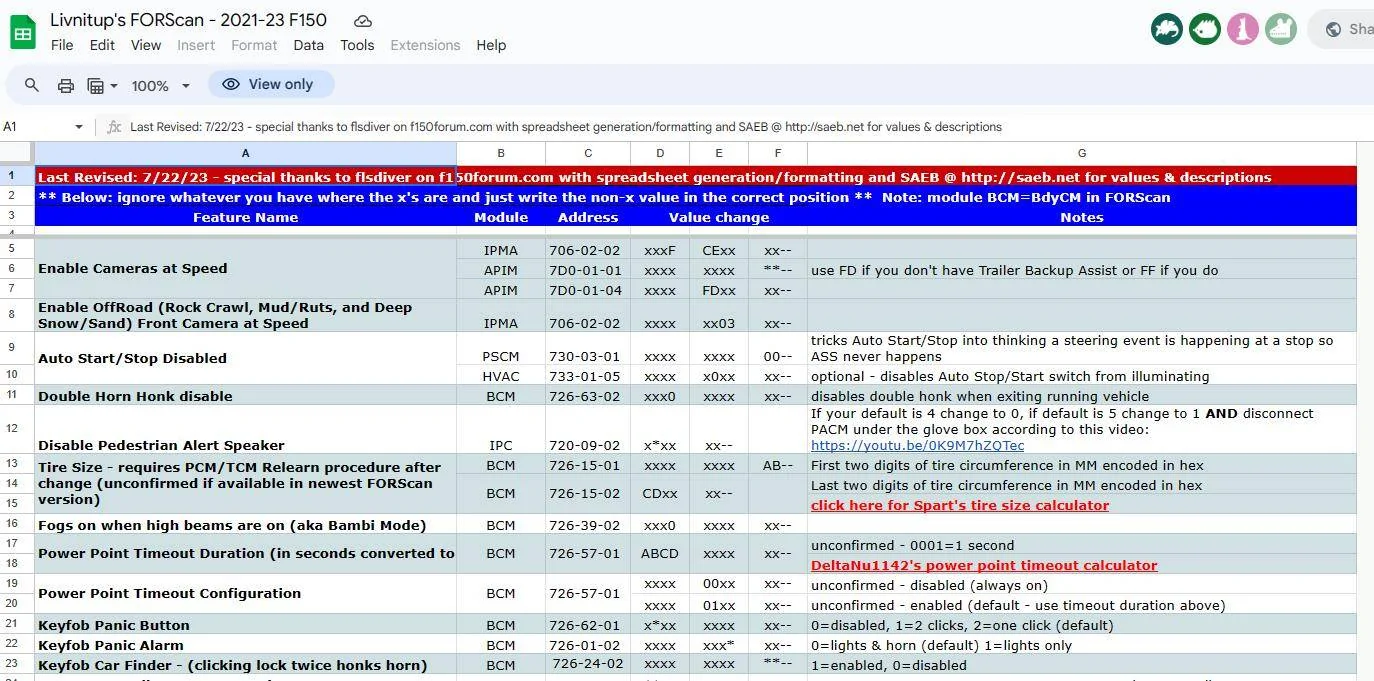Open the Data menu
This screenshot has height=681, width=1374.
(308, 45)
